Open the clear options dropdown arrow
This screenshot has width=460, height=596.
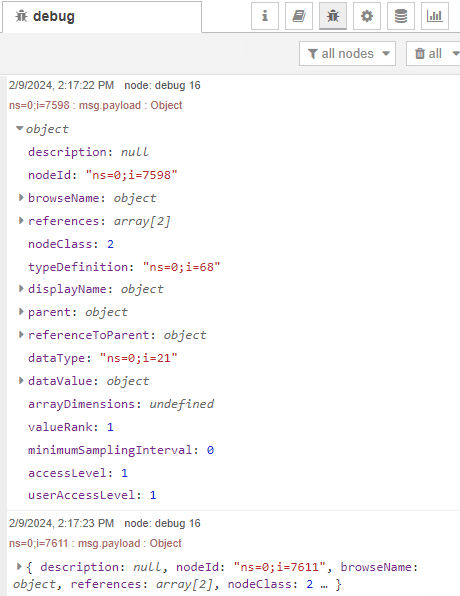(455, 54)
